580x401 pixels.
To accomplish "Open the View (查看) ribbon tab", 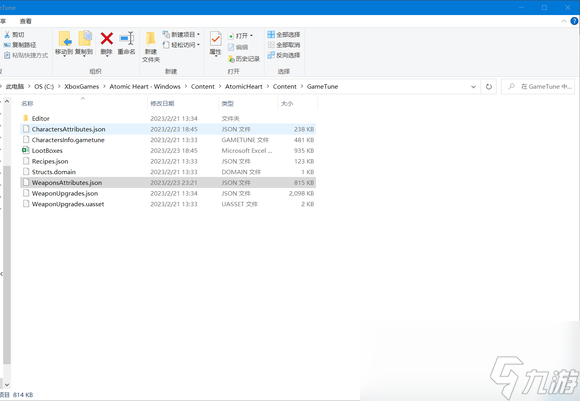I will click(x=26, y=21).
